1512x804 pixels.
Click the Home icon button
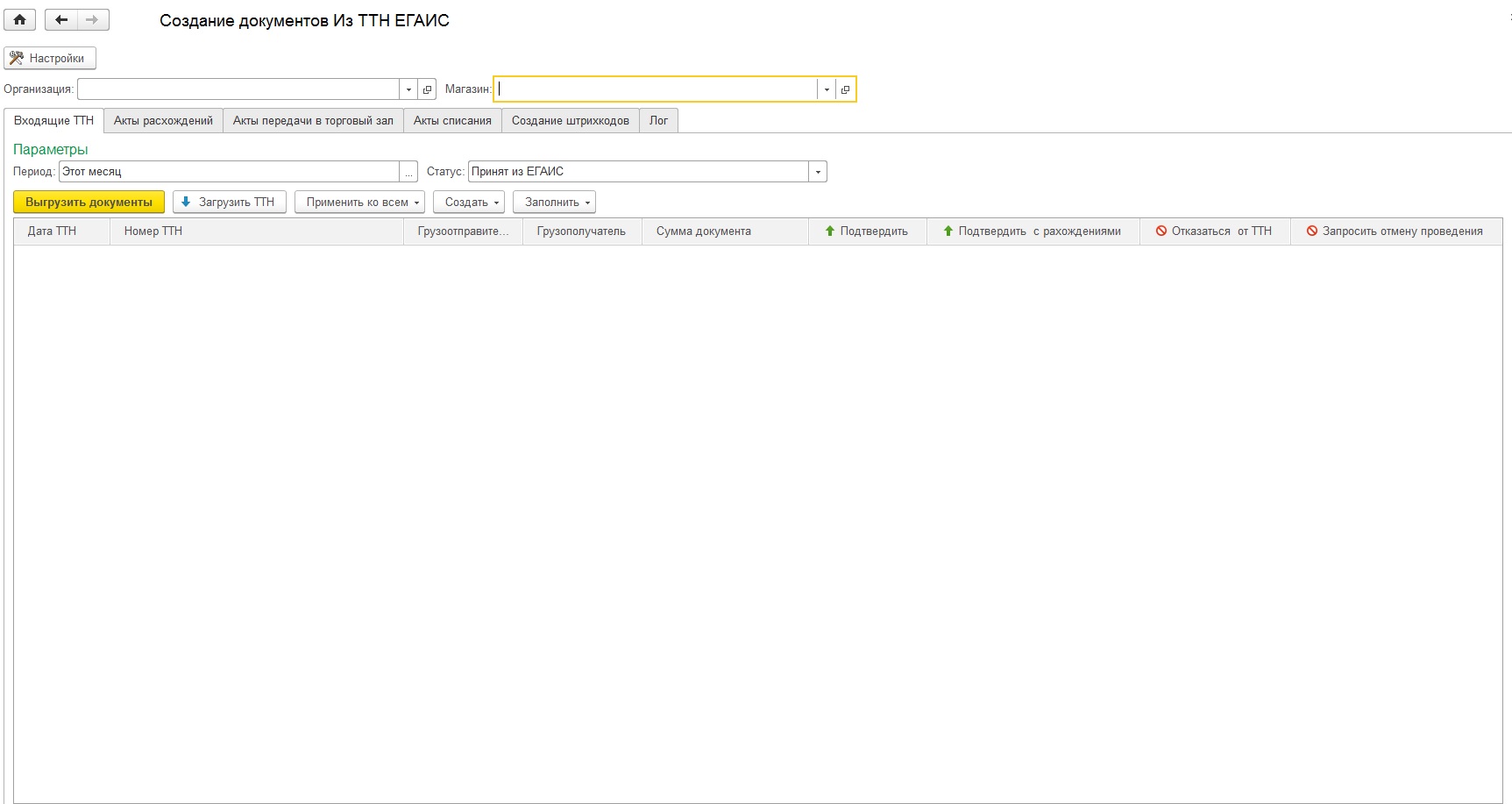(19, 19)
